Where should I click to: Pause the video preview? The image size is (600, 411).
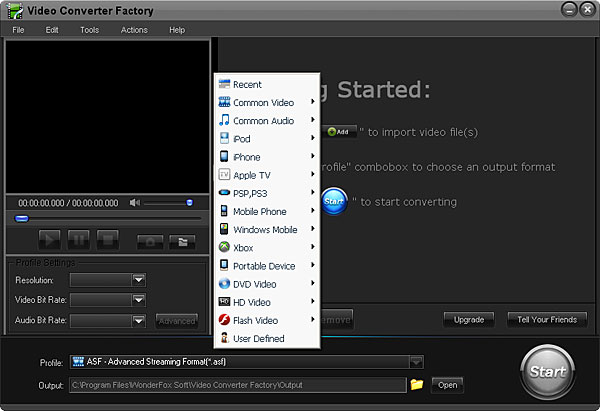79,240
